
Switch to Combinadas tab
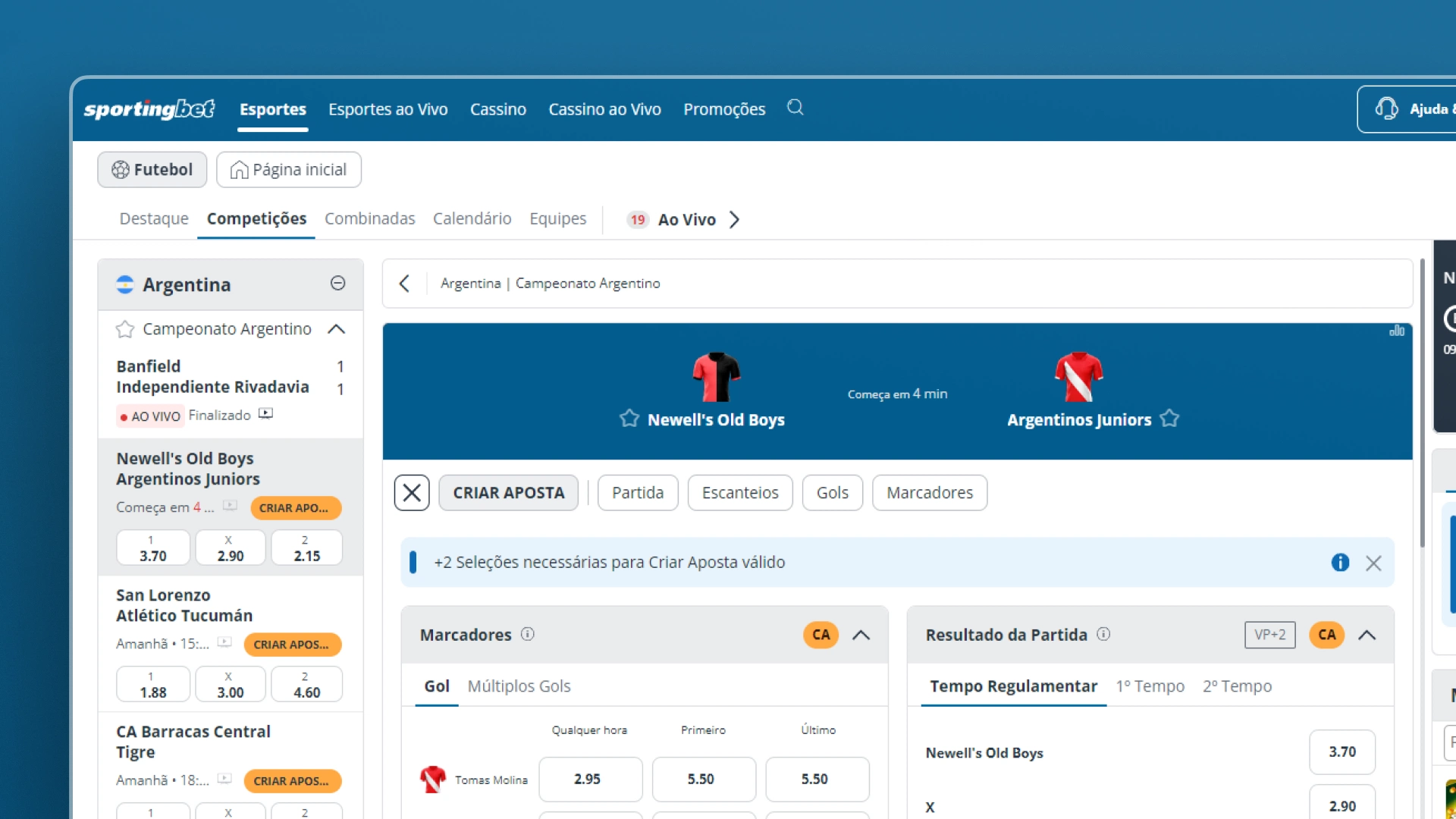pyautogui.click(x=370, y=219)
